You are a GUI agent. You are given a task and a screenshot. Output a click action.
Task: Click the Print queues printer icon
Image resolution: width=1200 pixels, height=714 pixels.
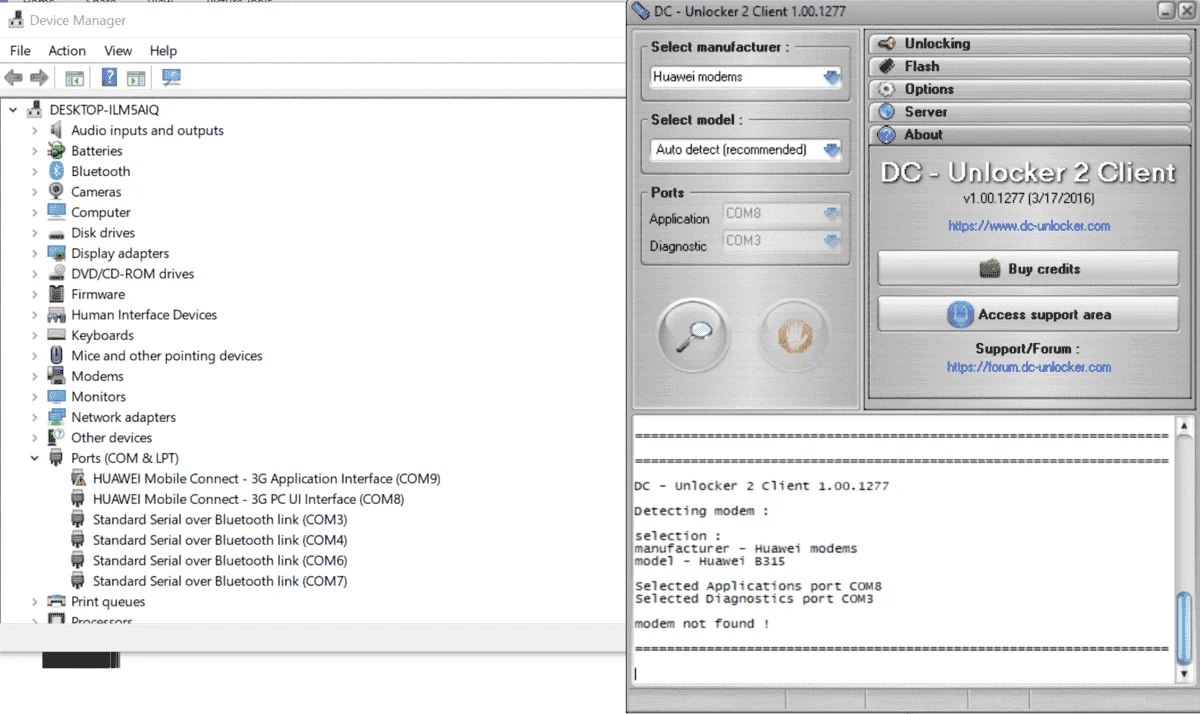coord(56,602)
